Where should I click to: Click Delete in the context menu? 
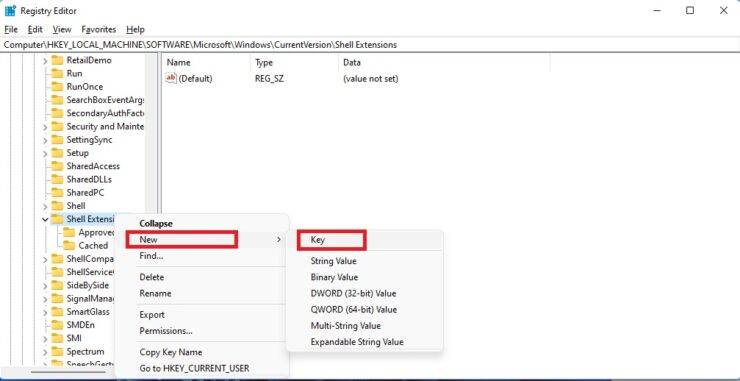151,277
